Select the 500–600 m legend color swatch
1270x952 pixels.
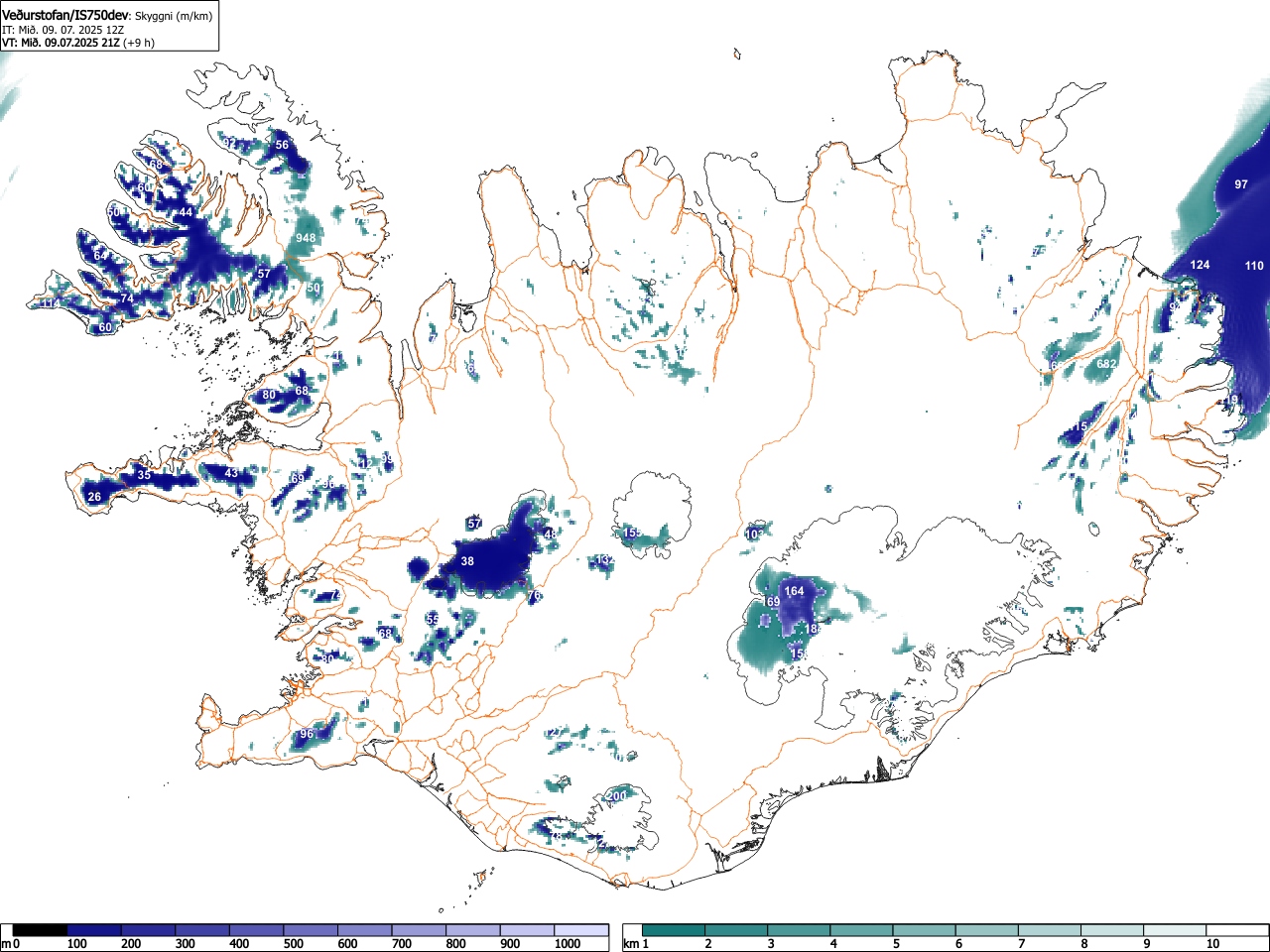(x=311, y=930)
